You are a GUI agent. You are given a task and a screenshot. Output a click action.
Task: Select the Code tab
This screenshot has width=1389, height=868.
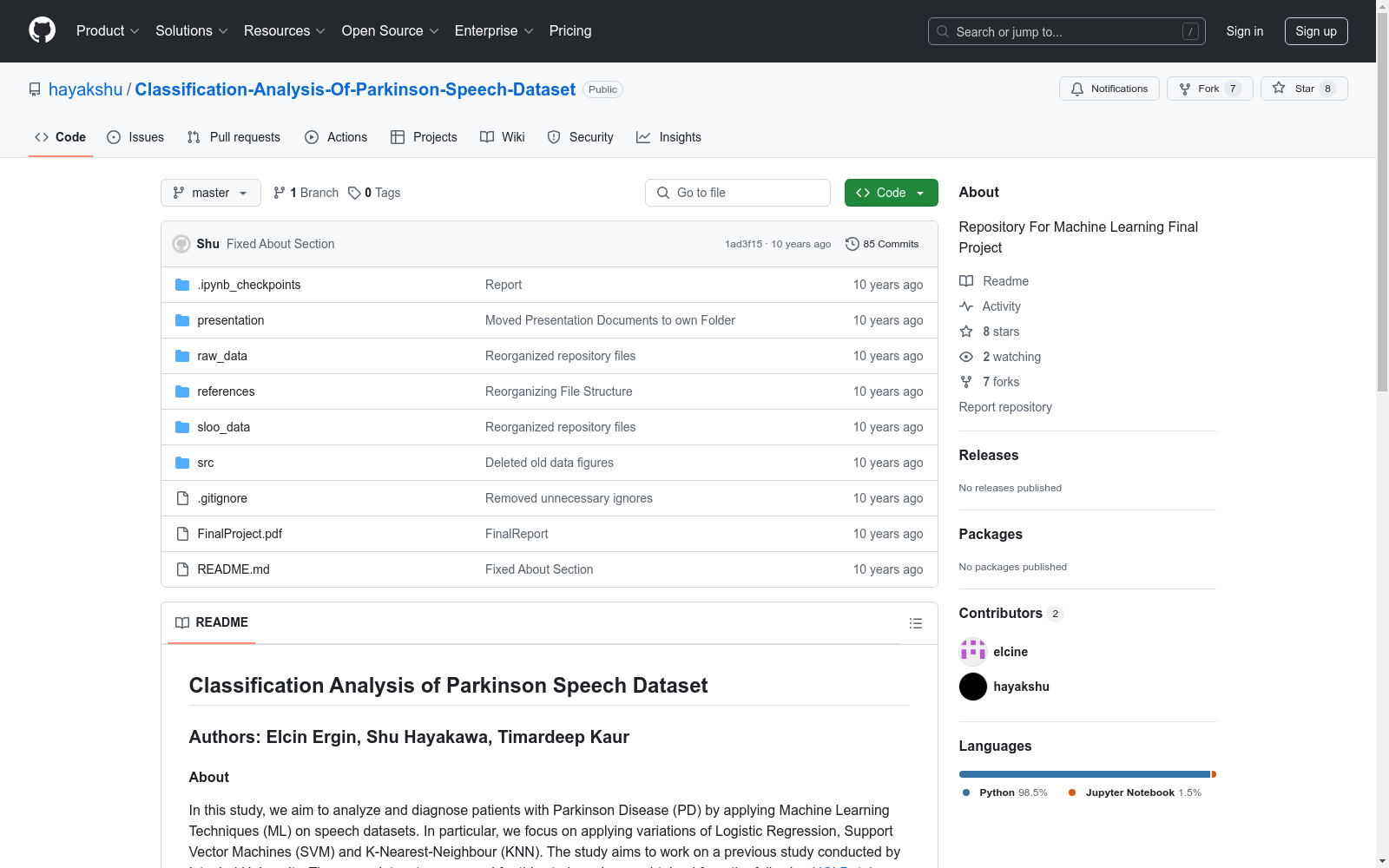[61, 137]
